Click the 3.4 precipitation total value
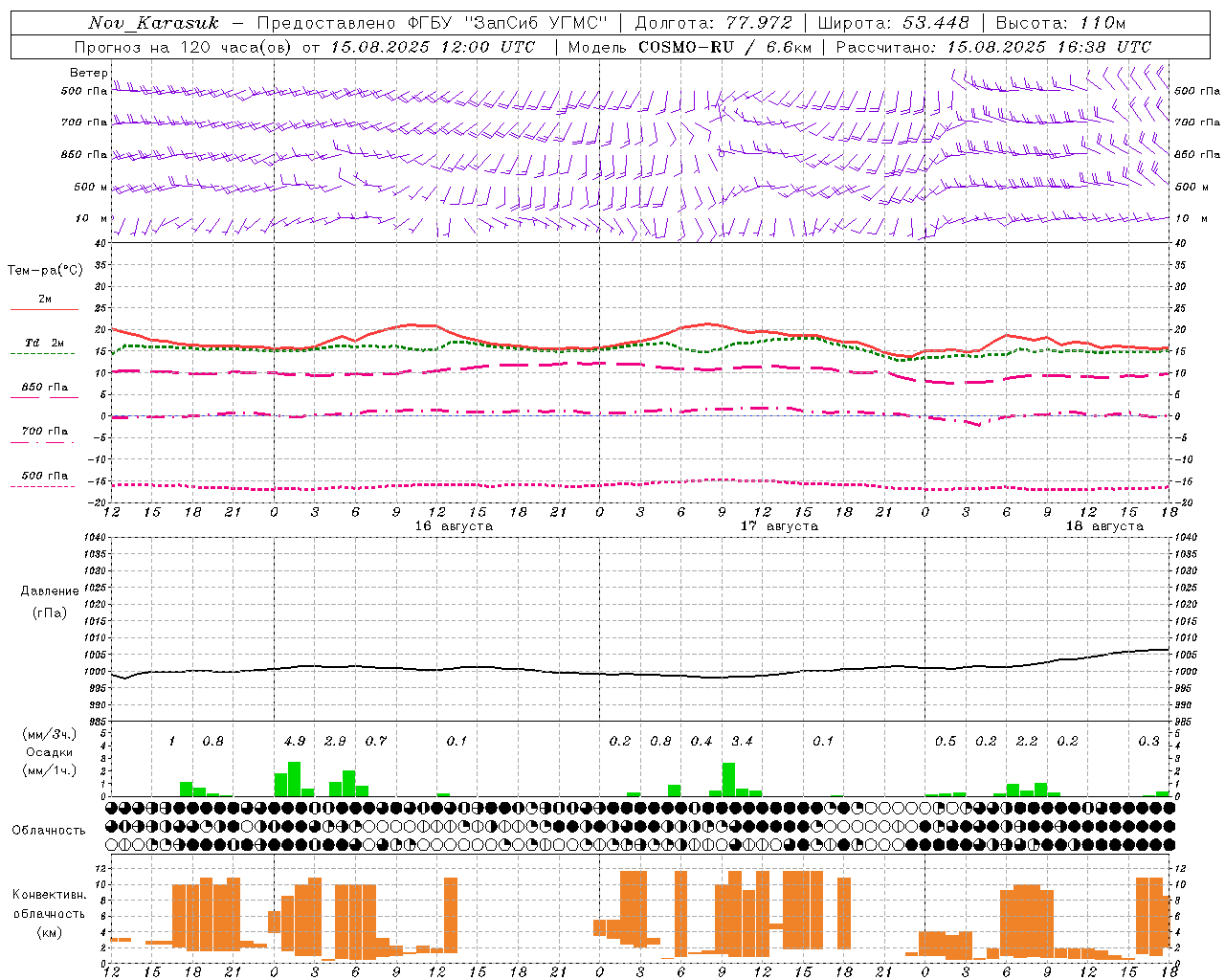This screenshot has height=980, width=1225. click(x=742, y=742)
